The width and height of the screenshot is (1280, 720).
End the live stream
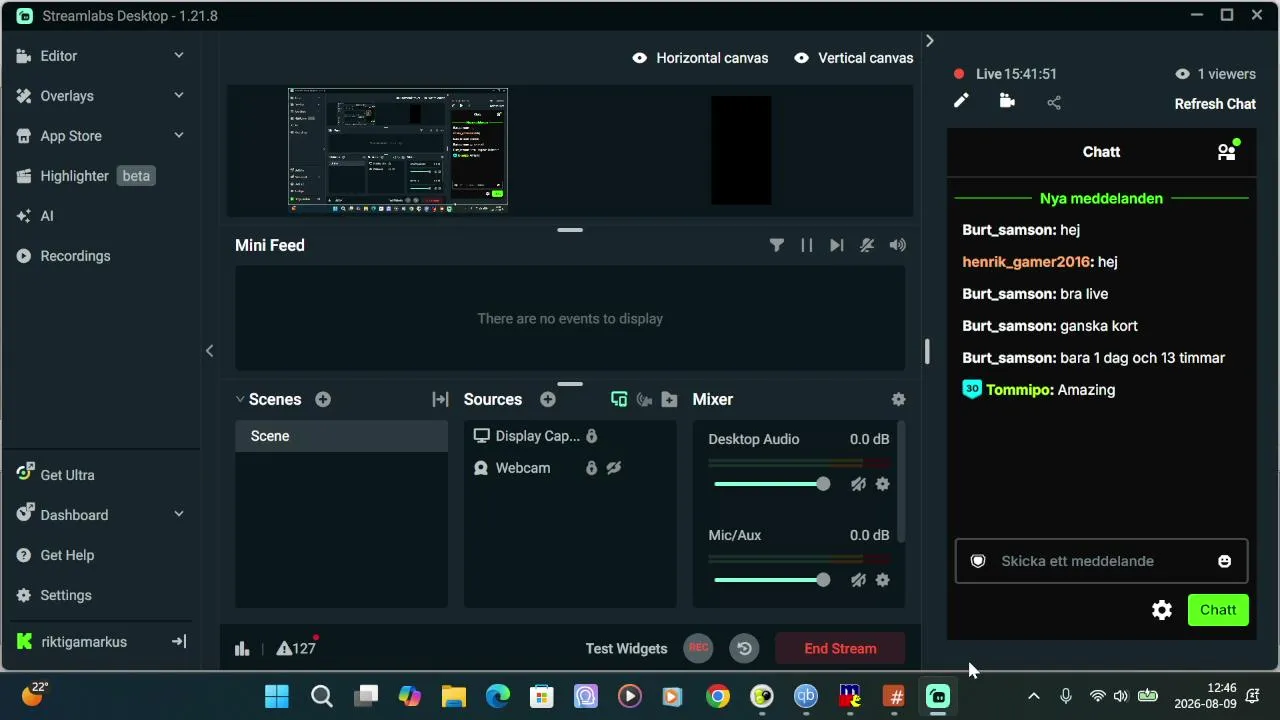click(x=840, y=648)
